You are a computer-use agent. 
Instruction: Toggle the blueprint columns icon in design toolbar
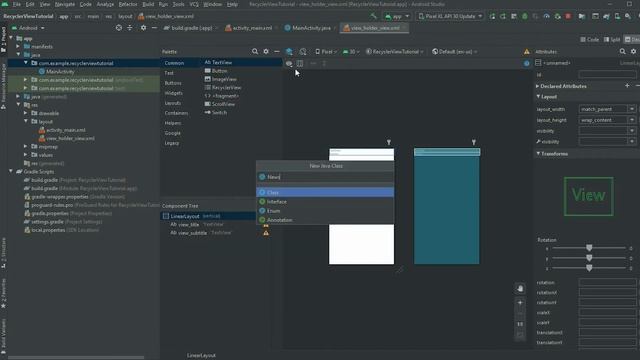point(300,64)
